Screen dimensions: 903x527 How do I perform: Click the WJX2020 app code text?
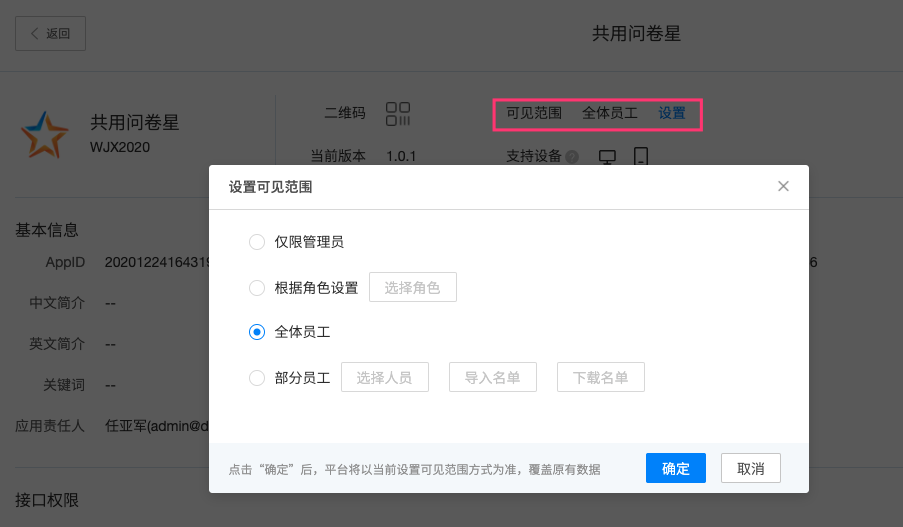[120, 147]
